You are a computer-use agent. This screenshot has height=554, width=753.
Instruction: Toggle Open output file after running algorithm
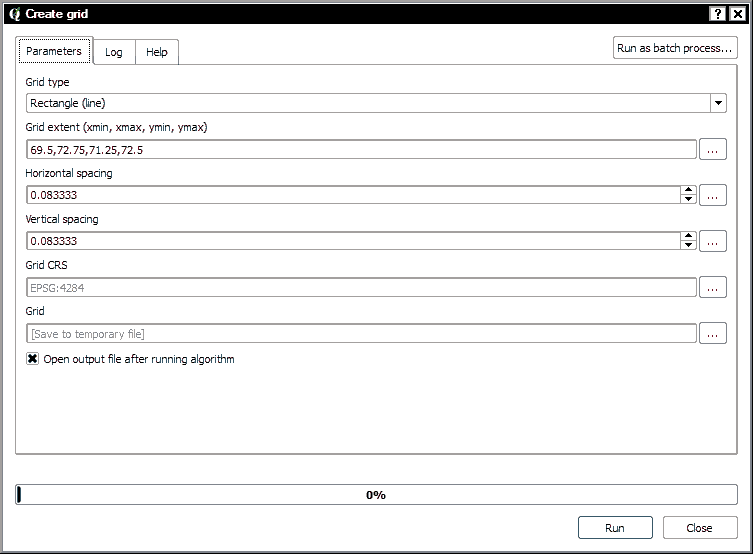tap(33, 359)
